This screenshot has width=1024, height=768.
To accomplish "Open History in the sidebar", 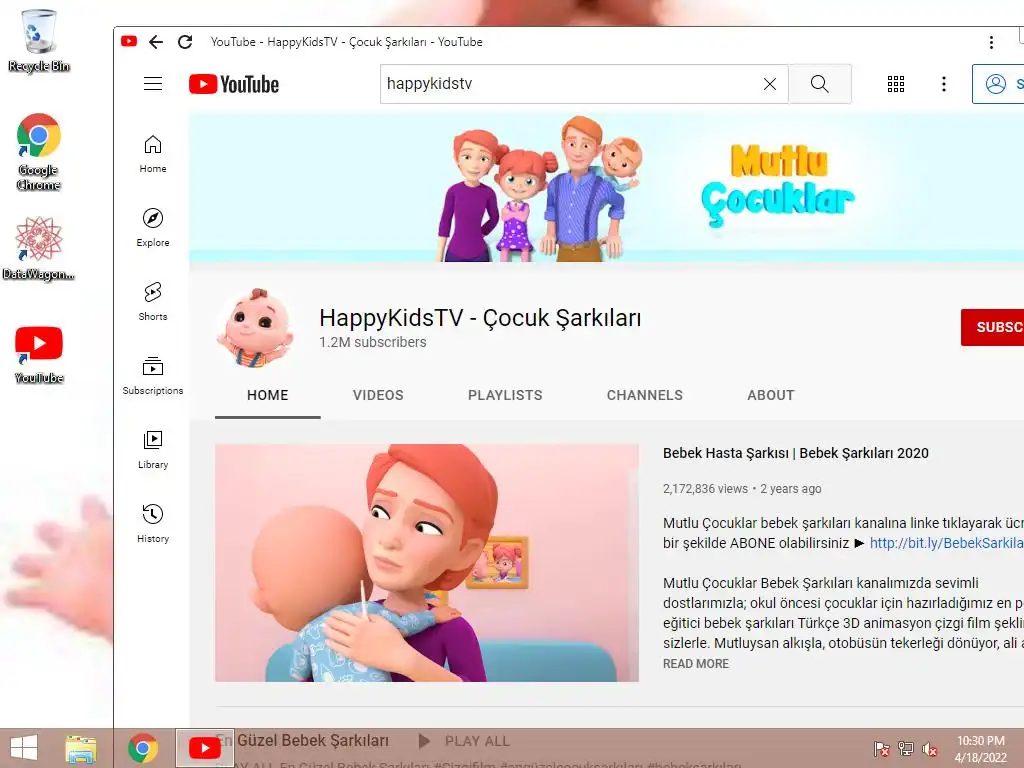I will (x=153, y=523).
